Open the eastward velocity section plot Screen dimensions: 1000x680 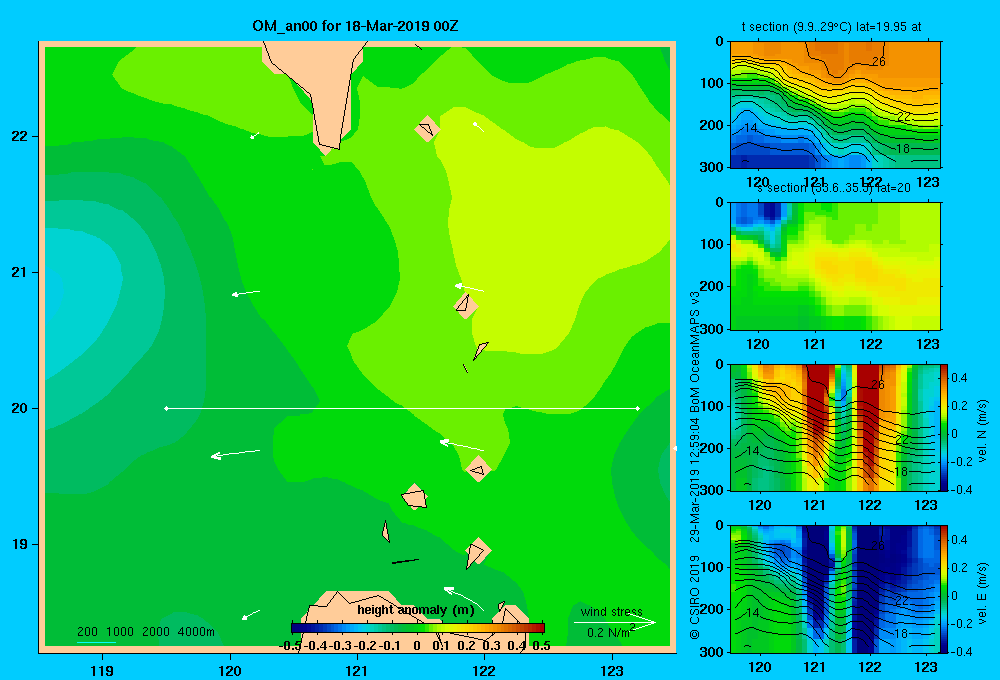click(x=835, y=589)
